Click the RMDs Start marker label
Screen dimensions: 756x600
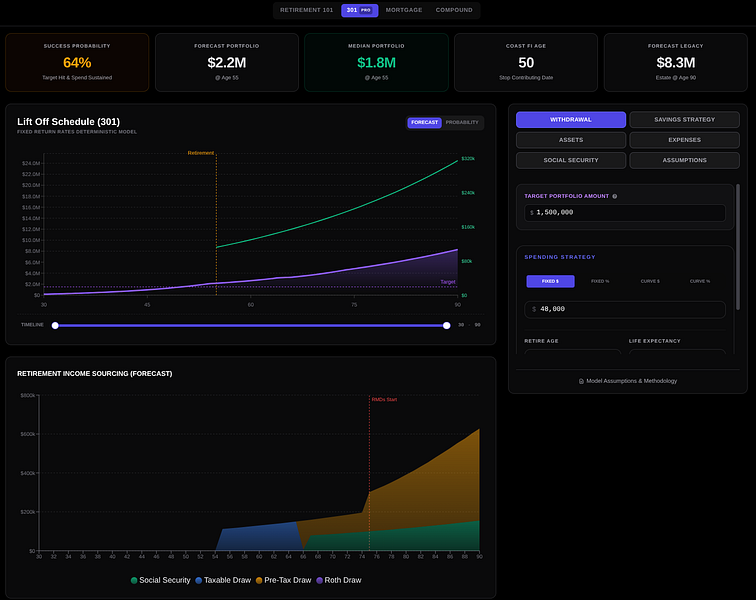click(384, 399)
